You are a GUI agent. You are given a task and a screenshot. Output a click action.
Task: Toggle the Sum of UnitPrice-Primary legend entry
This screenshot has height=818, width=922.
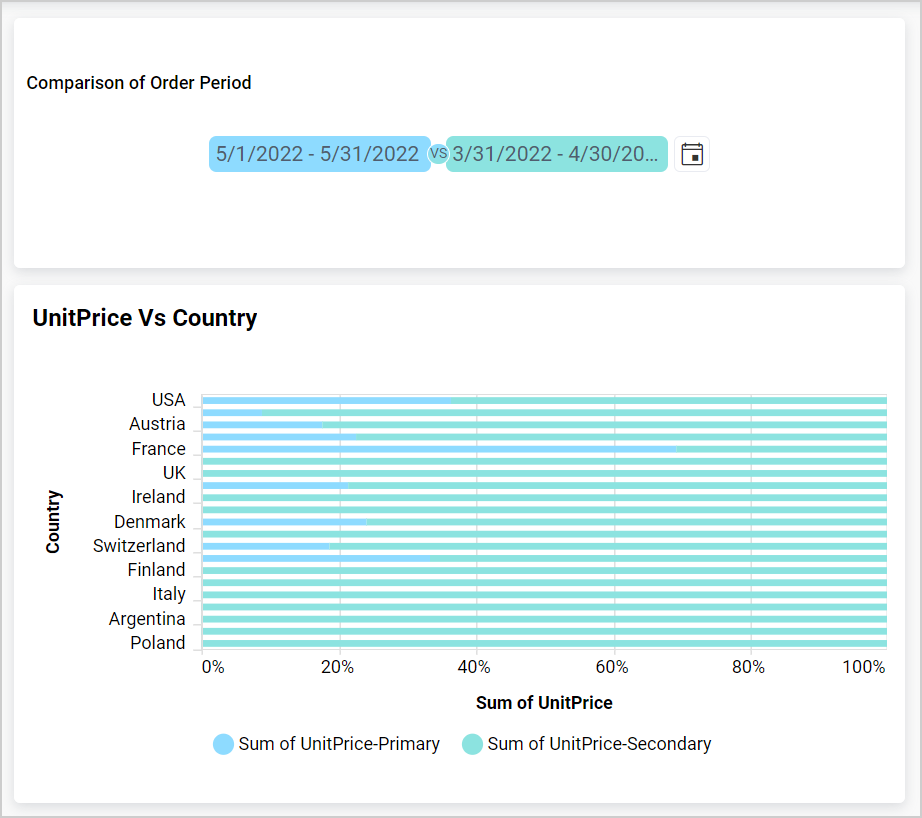[x=340, y=744]
